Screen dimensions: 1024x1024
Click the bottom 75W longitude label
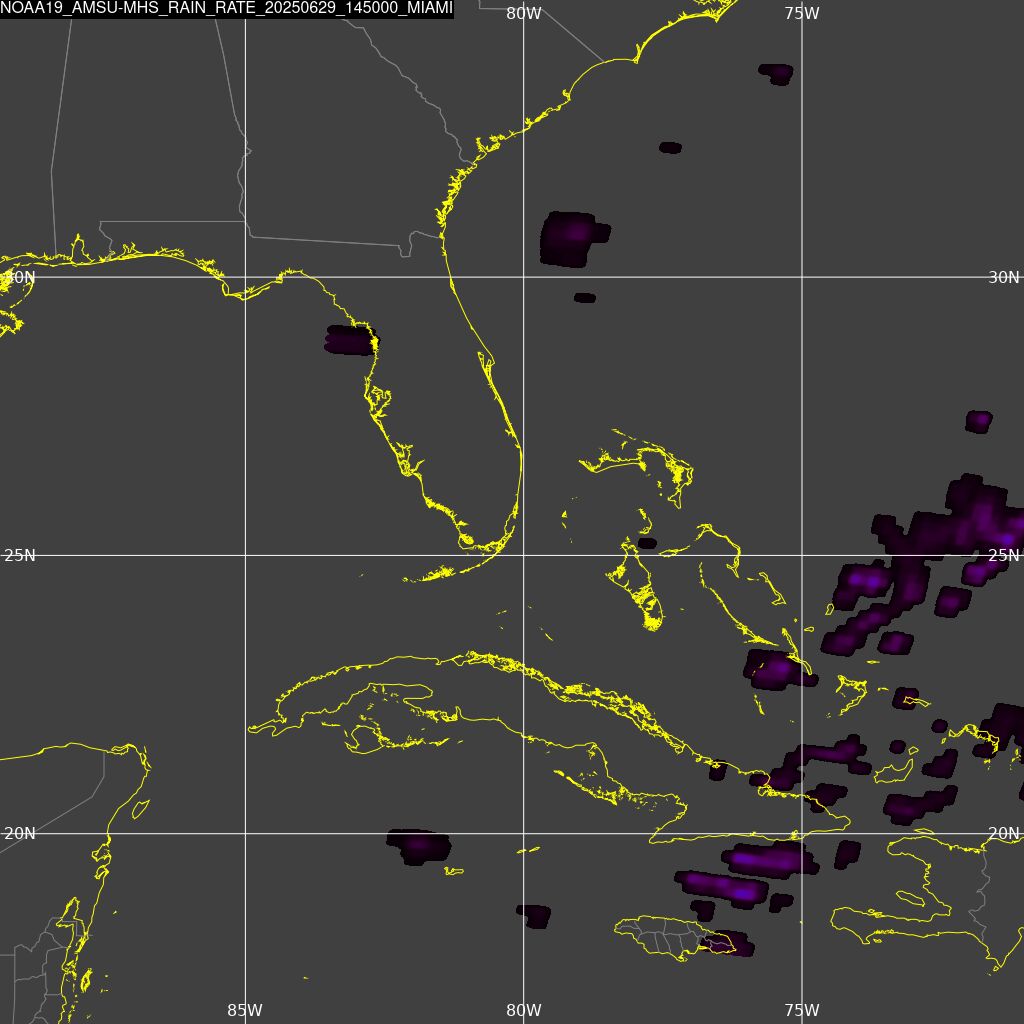pos(802,1010)
